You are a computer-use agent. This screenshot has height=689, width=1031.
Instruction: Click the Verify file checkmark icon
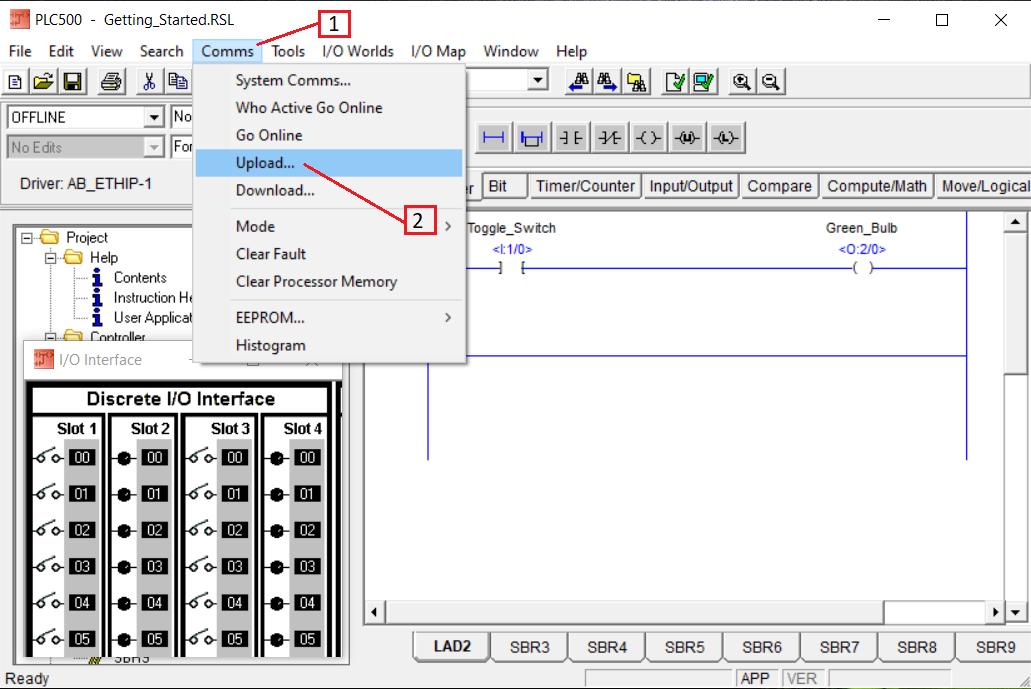click(675, 82)
